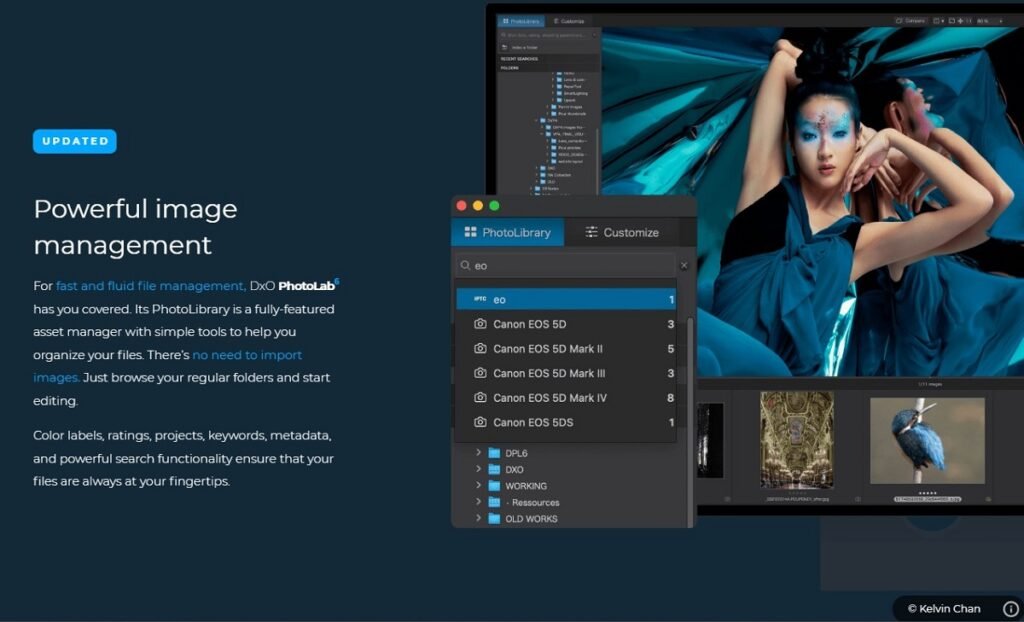Click the info icon beside Kelvin Chan credit
The image size is (1024, 622).
click(1010, 608)
